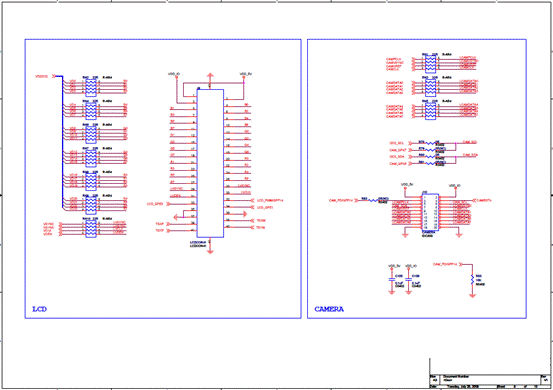Click the C105 capacitor symbol
The width and height of the screenshot is (553, 390).
[391, 279]
